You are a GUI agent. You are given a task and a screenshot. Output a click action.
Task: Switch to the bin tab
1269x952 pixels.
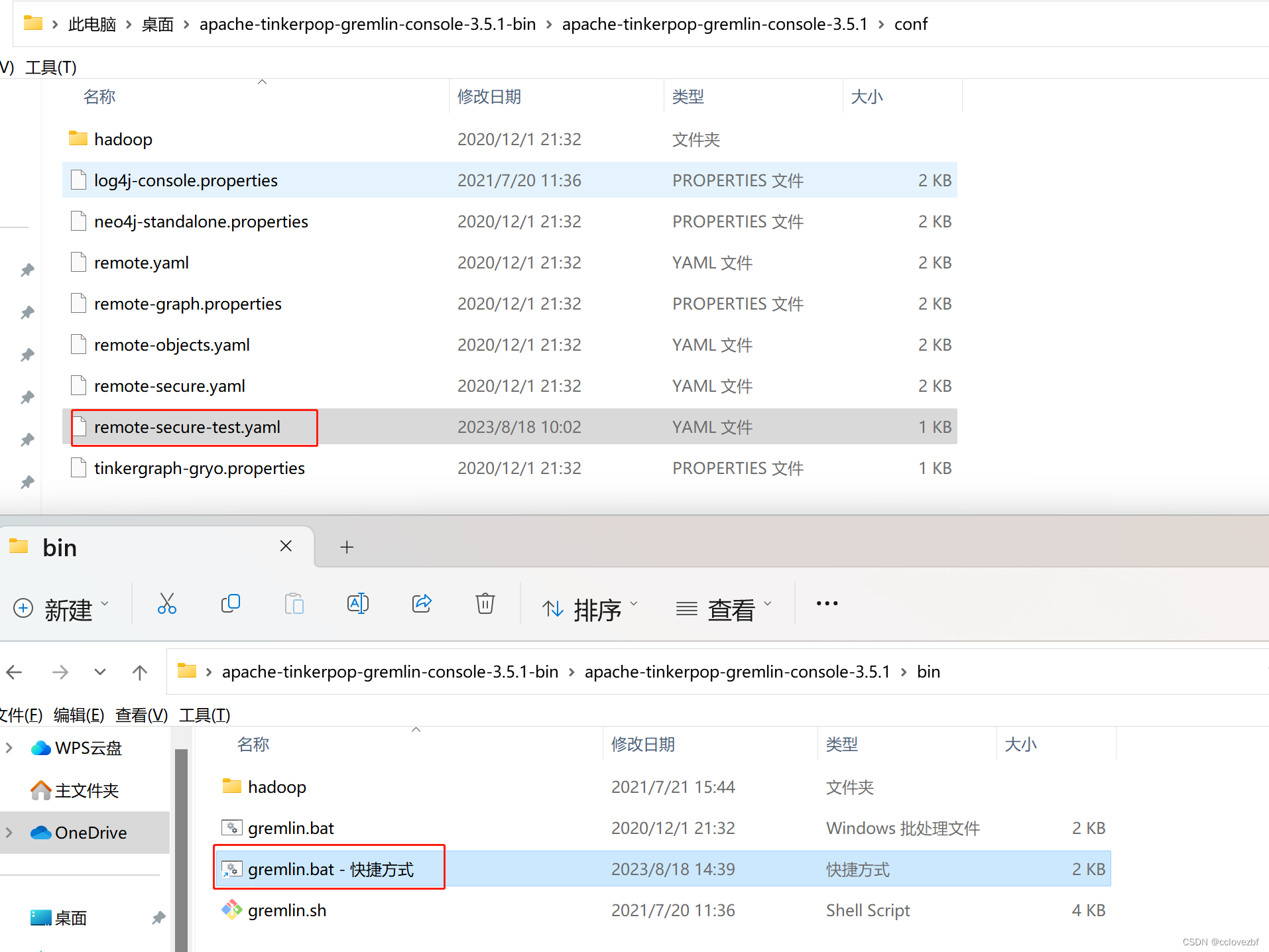click(60, 546)
